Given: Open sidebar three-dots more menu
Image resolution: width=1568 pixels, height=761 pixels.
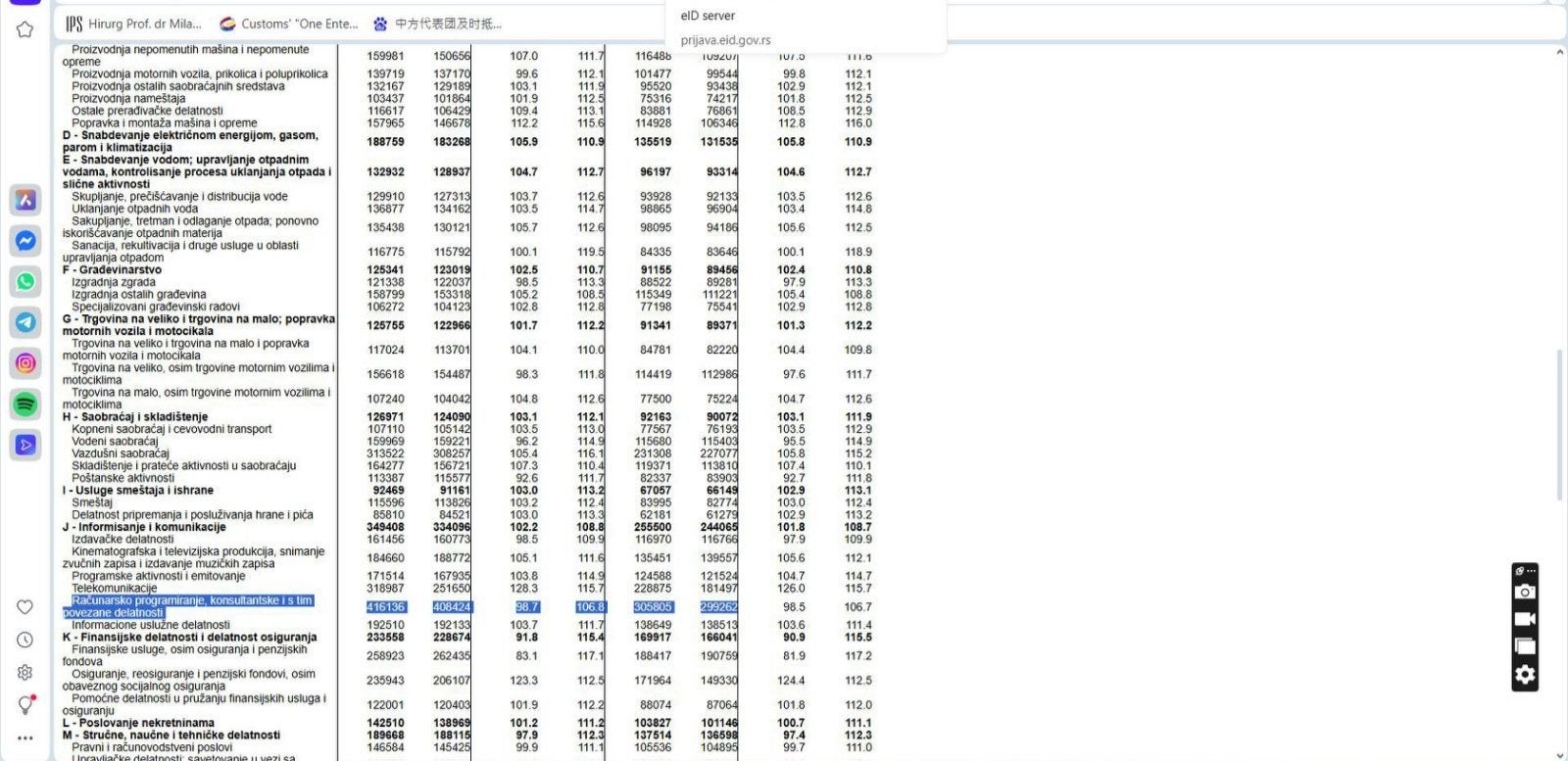Looking at the screenshot, I should 24,737.
